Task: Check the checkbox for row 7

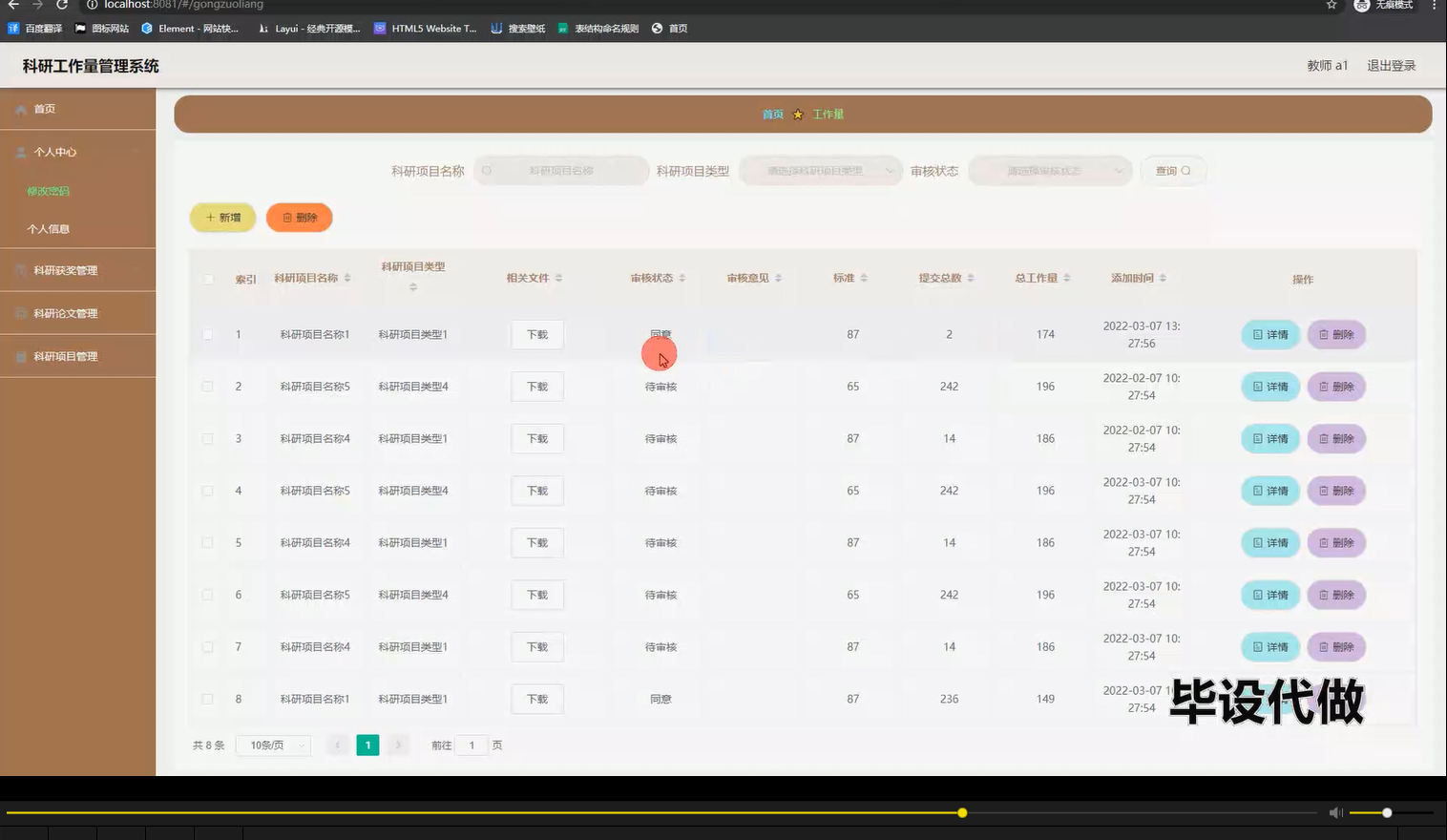Action: click(208, 647)
